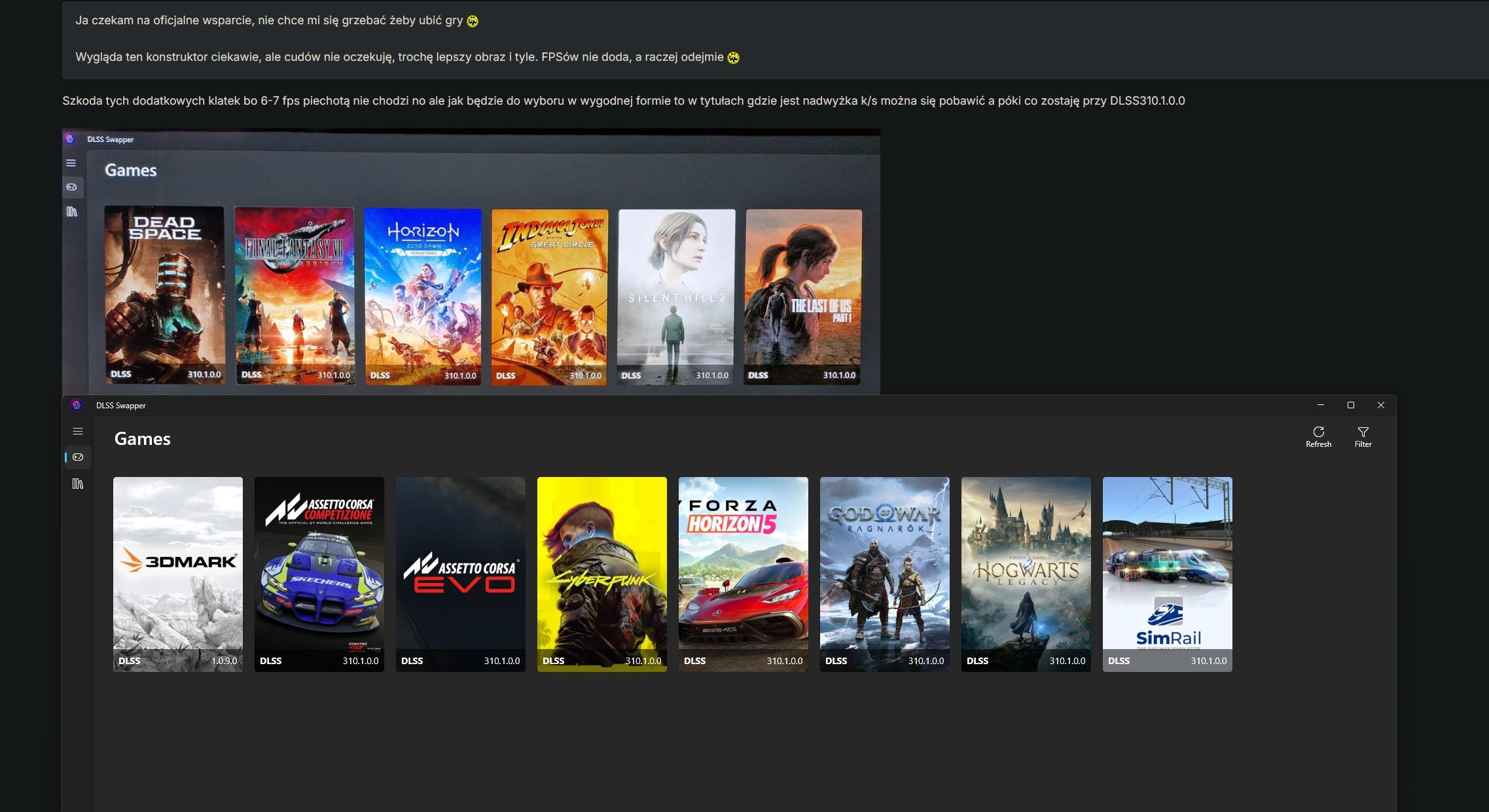
Task: Close the DLSS Swapper window
Action: tap(1380, 405)
